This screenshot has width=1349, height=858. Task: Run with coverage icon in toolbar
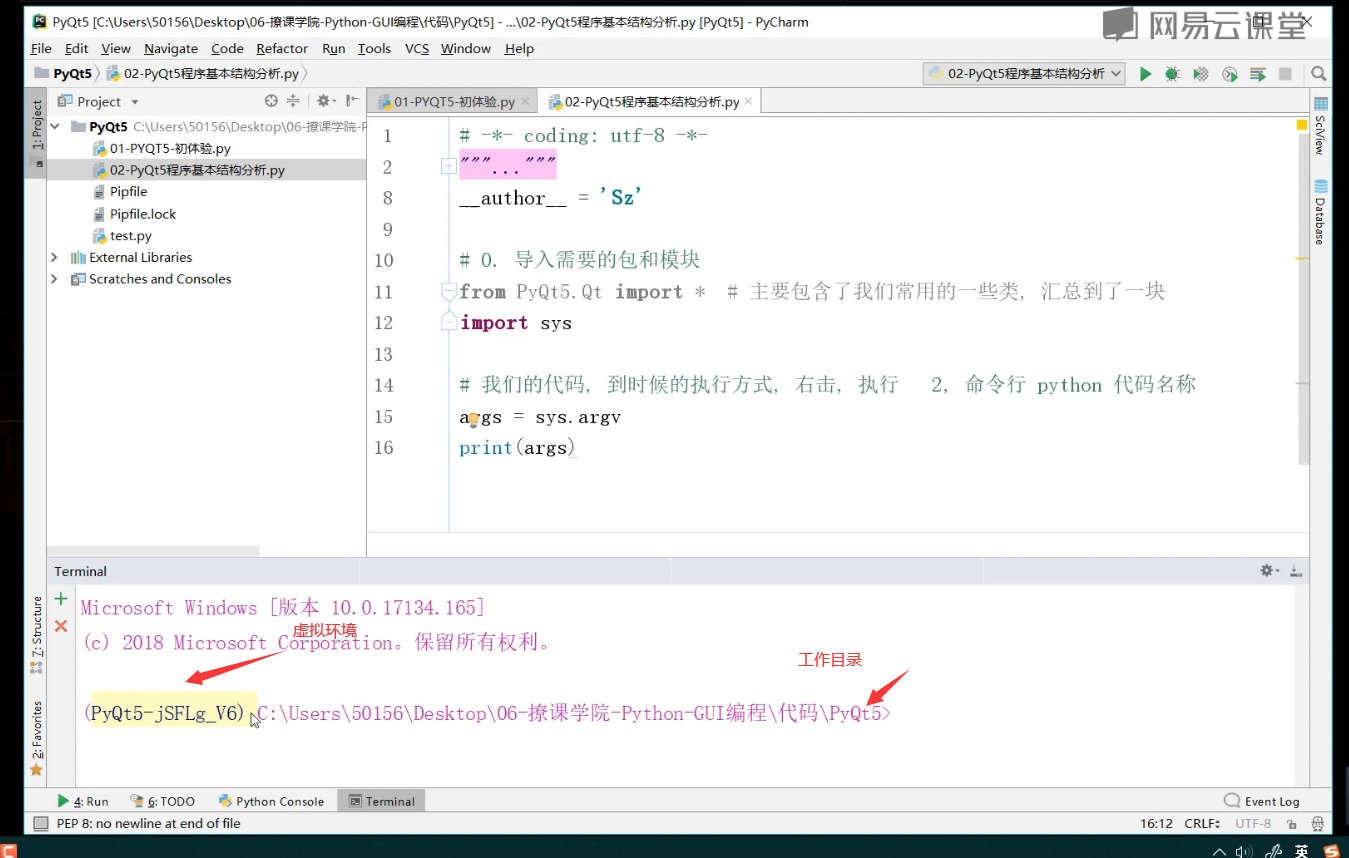point(1201,73)
